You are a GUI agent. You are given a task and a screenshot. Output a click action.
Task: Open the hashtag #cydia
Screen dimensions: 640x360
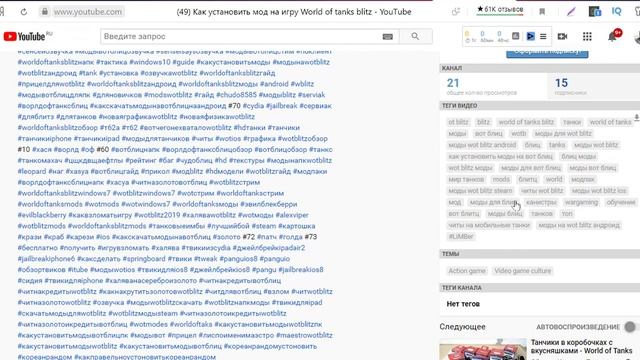253,106
